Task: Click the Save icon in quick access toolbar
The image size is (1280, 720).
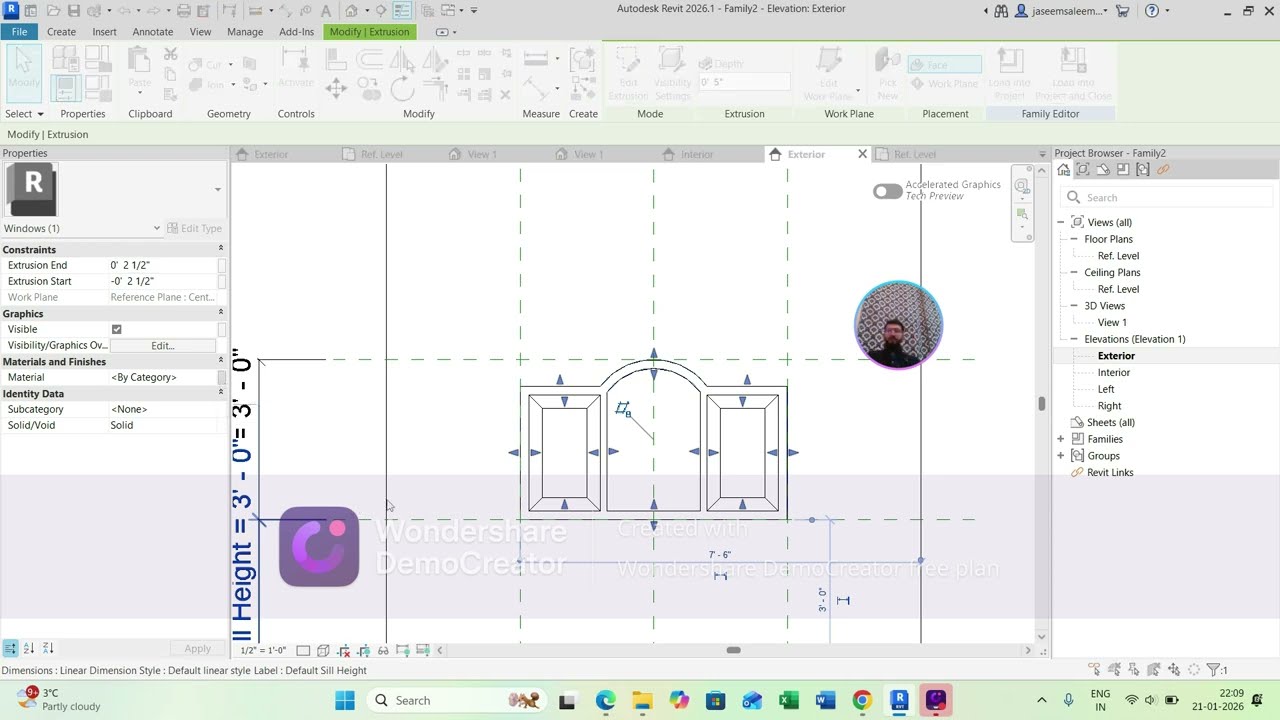Action: tap(73, 11)
